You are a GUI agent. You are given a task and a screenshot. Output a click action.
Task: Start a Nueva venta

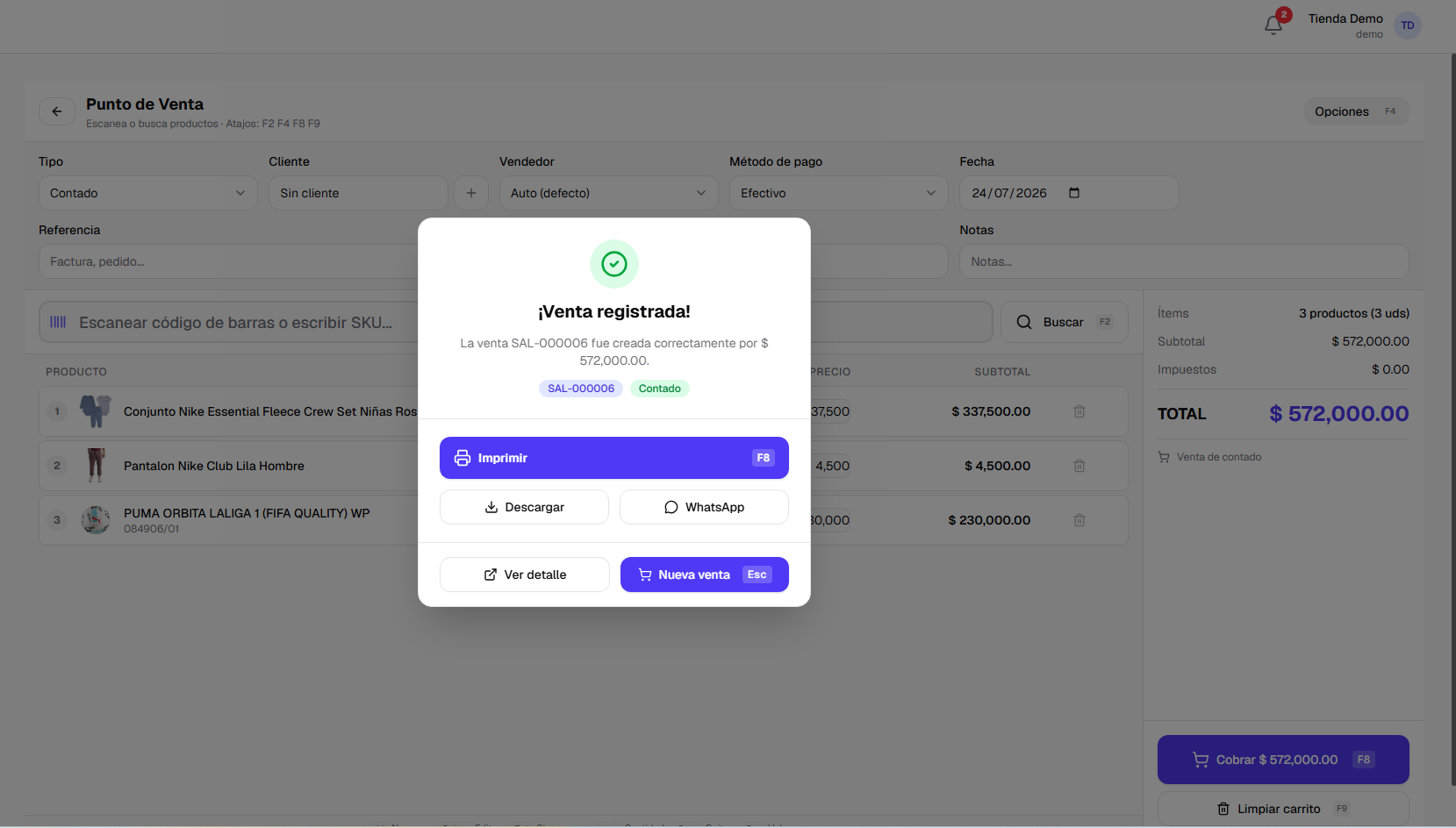click(705, 575)
